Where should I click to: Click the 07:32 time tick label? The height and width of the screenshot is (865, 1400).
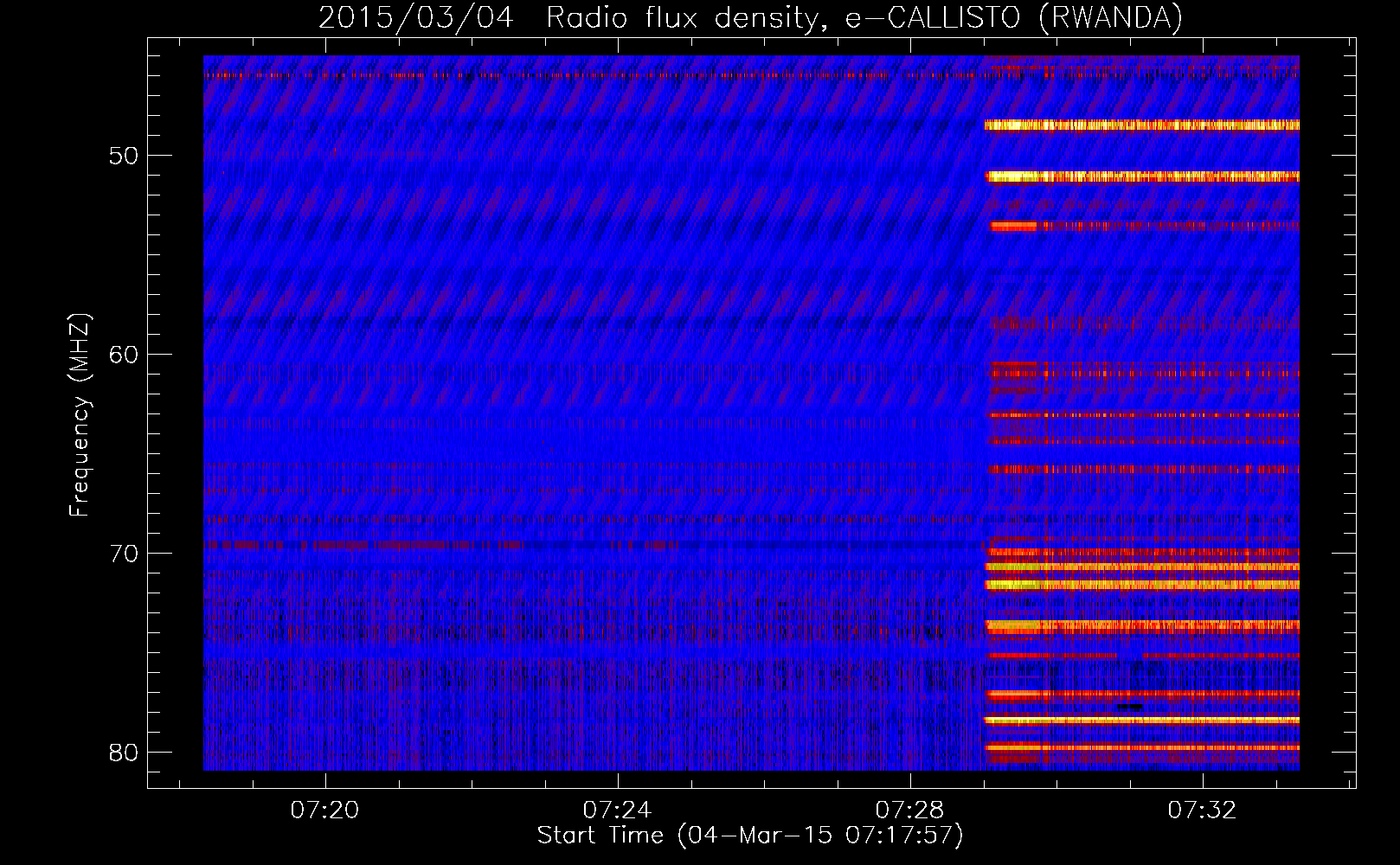(x=1202, y=810)
